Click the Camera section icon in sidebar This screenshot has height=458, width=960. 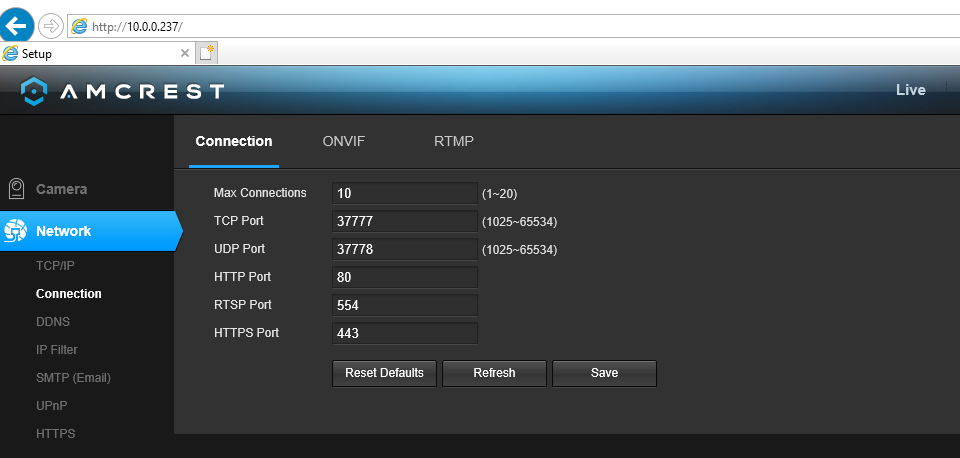click(x=17, y=189)
